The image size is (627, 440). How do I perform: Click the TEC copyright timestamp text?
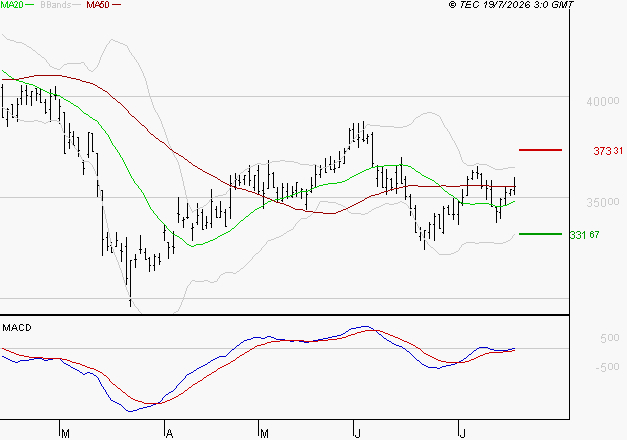(x=511, y=5)
